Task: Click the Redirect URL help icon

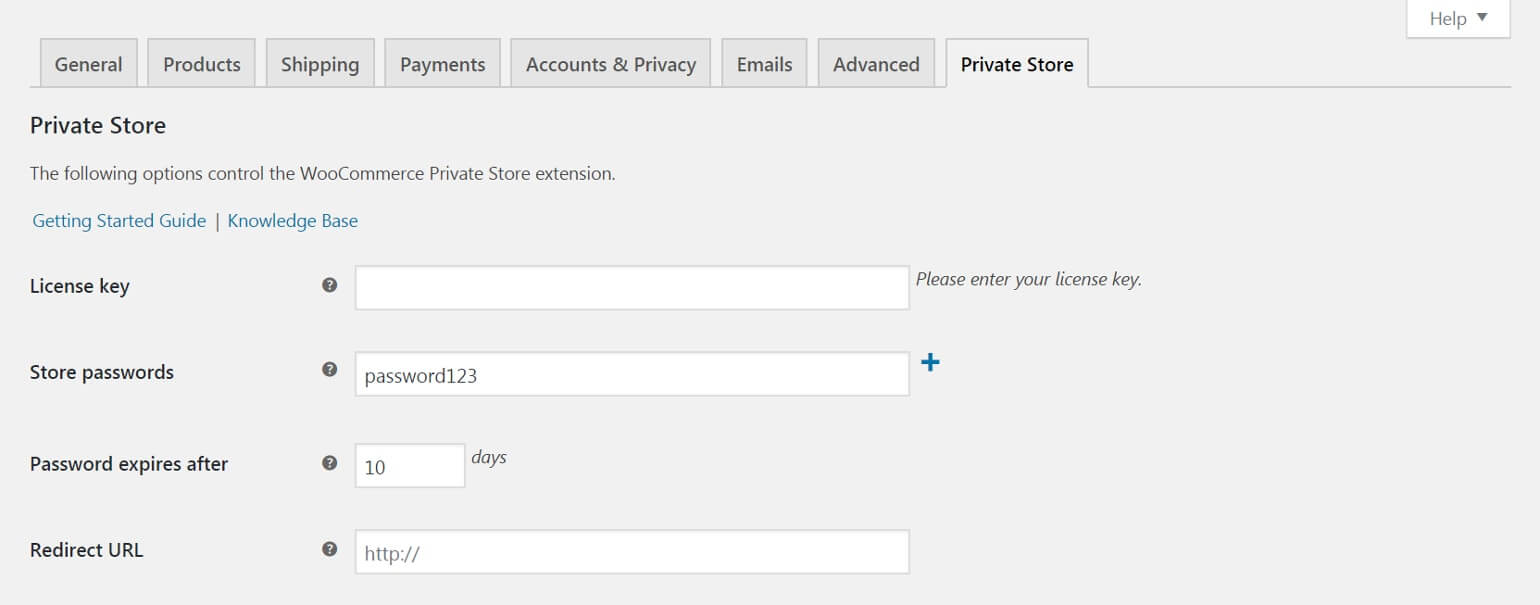Action: tap(329, 549)
